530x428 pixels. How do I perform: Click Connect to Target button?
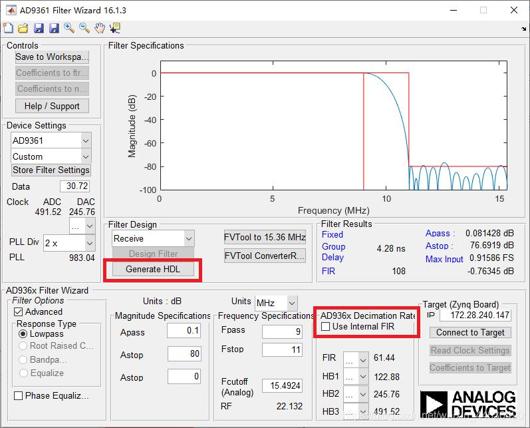pos(470,333)
